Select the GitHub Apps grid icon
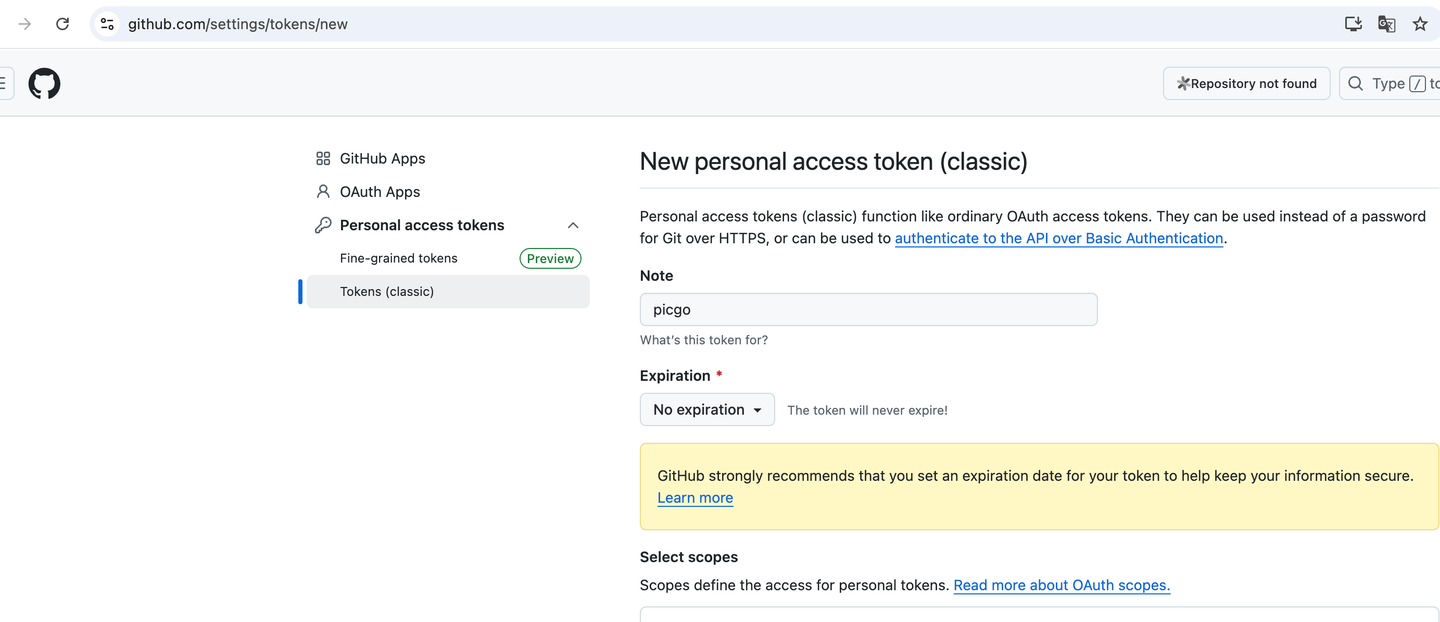1440x622 pixels. [322, 158]
